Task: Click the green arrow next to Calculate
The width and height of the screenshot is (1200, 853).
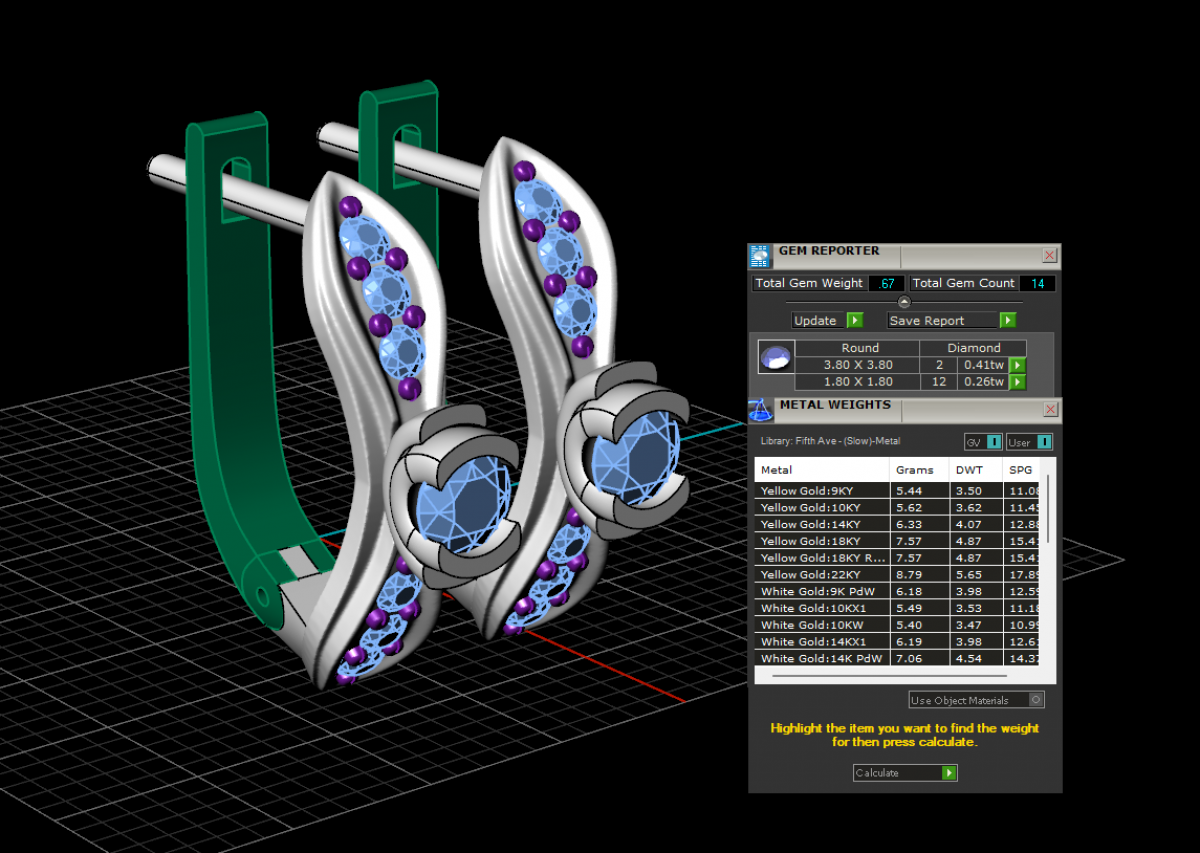Action: [x=948, y=773]
